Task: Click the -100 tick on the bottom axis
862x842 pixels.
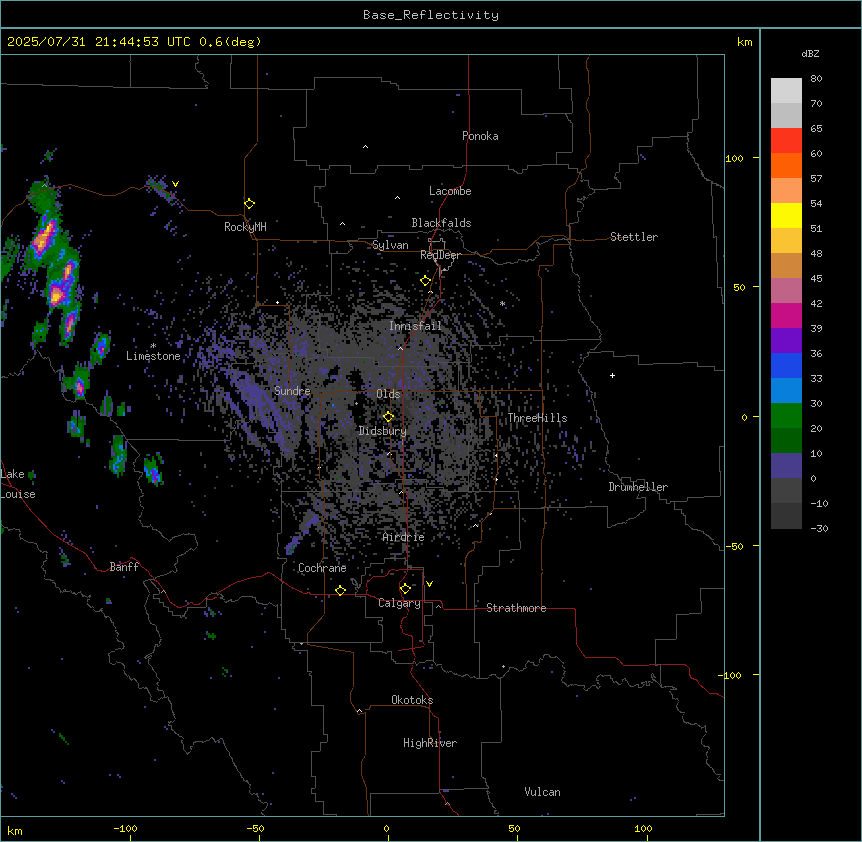Action: click(x=125, y=828)
